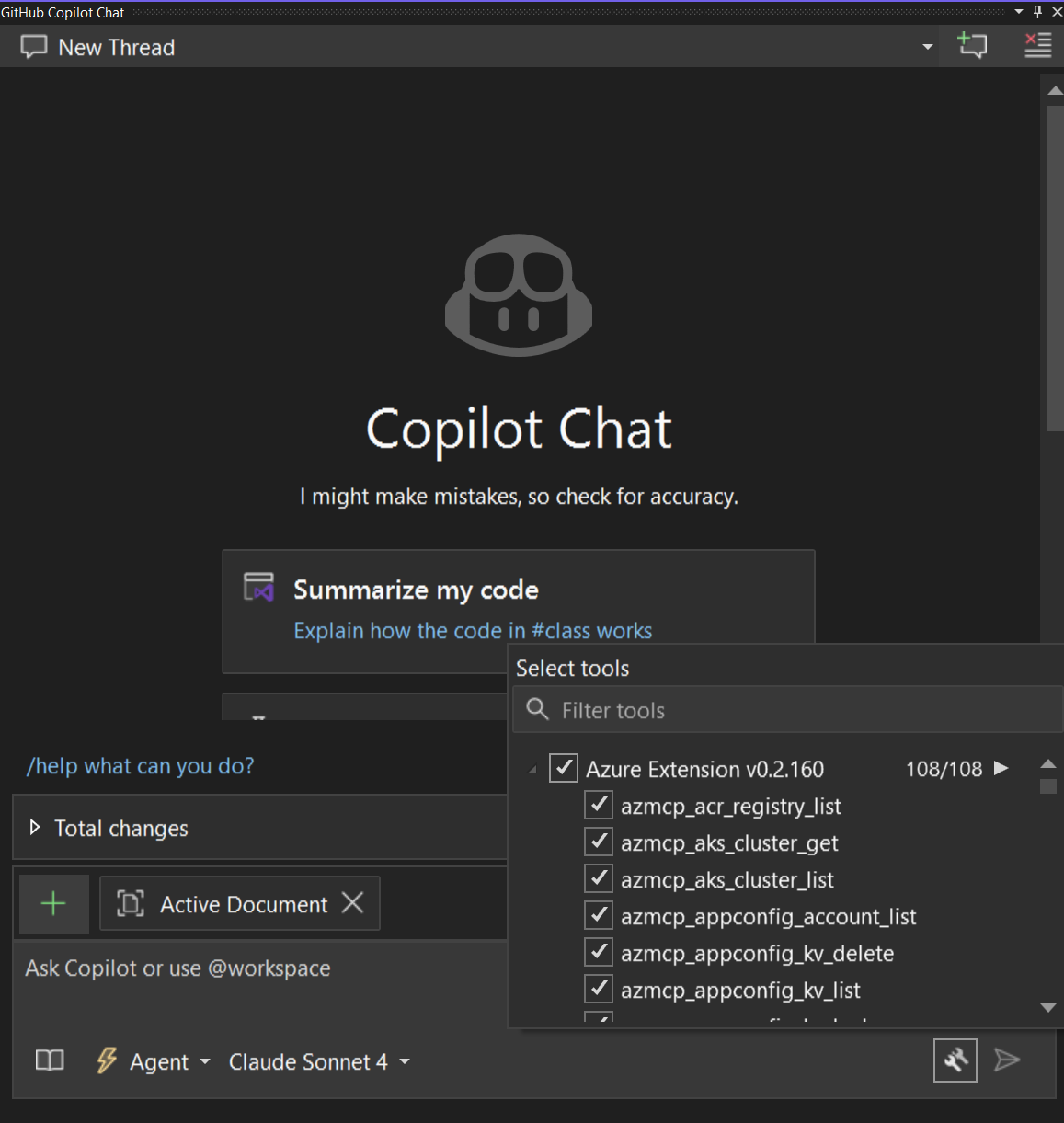
Task: Click the green plus add context button
Action: coord(54,903)
